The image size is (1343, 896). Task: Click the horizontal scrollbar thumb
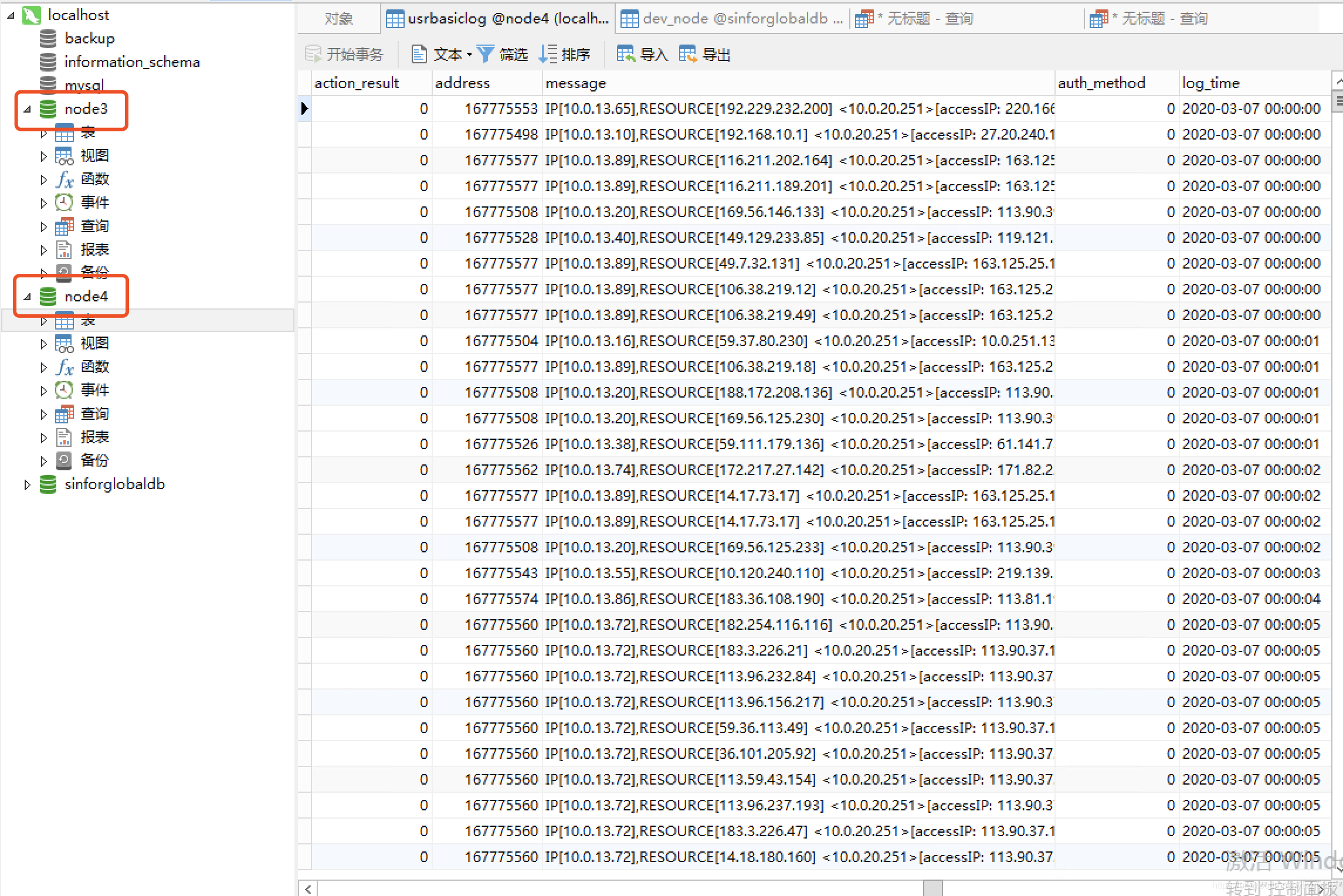tap(933, 888)
